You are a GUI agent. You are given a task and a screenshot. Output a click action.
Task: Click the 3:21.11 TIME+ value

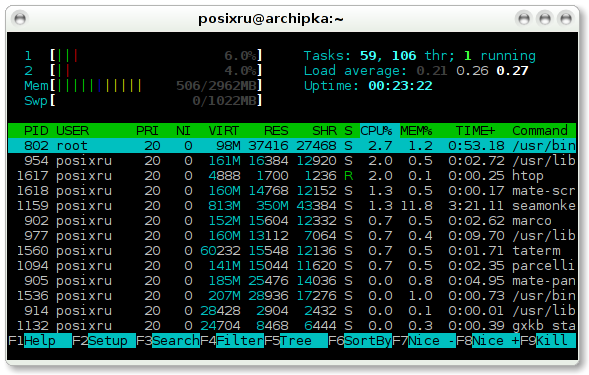476,206
